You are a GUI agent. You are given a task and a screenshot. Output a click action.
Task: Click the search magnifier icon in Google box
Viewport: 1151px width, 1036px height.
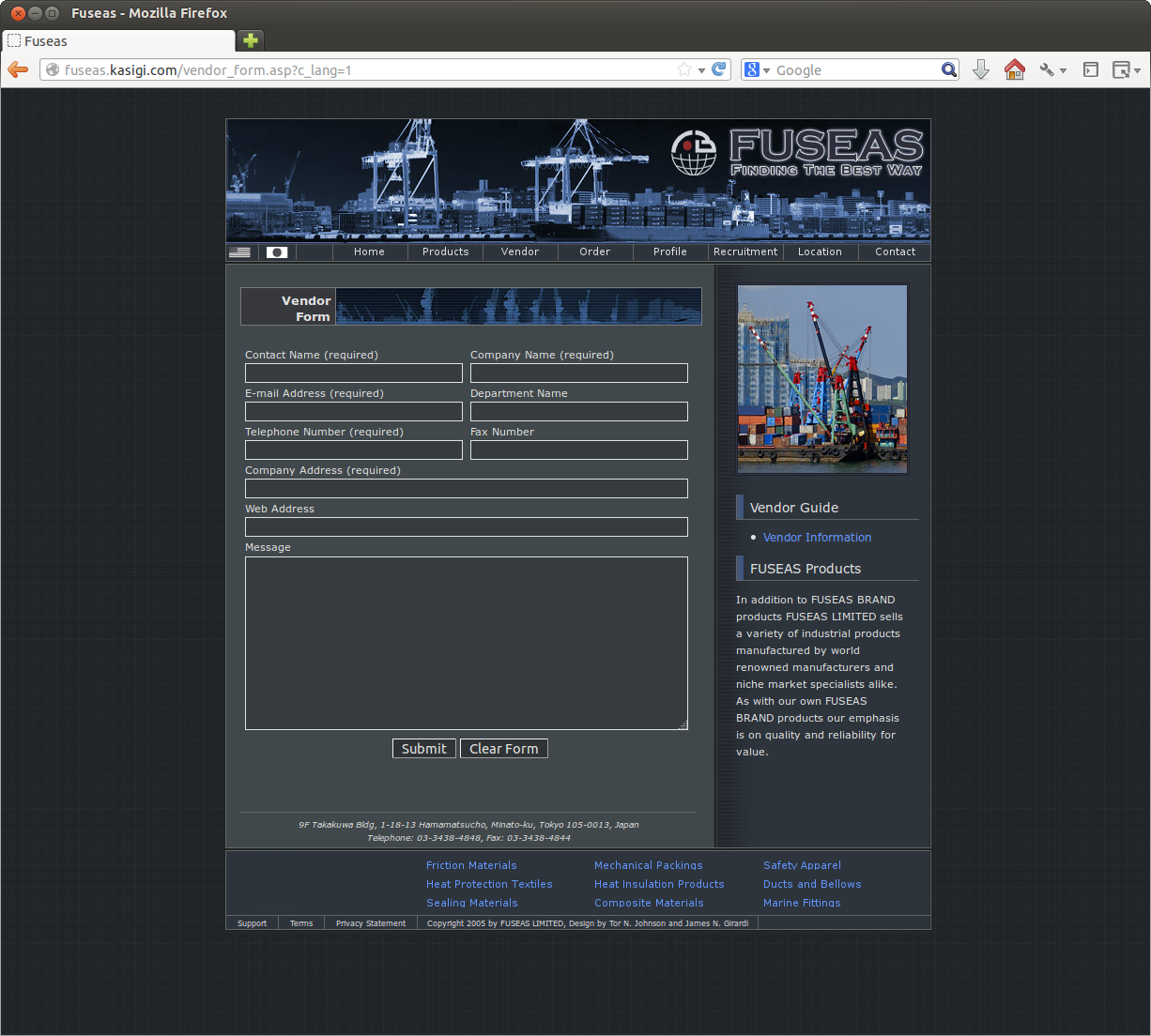coord(948,69)
